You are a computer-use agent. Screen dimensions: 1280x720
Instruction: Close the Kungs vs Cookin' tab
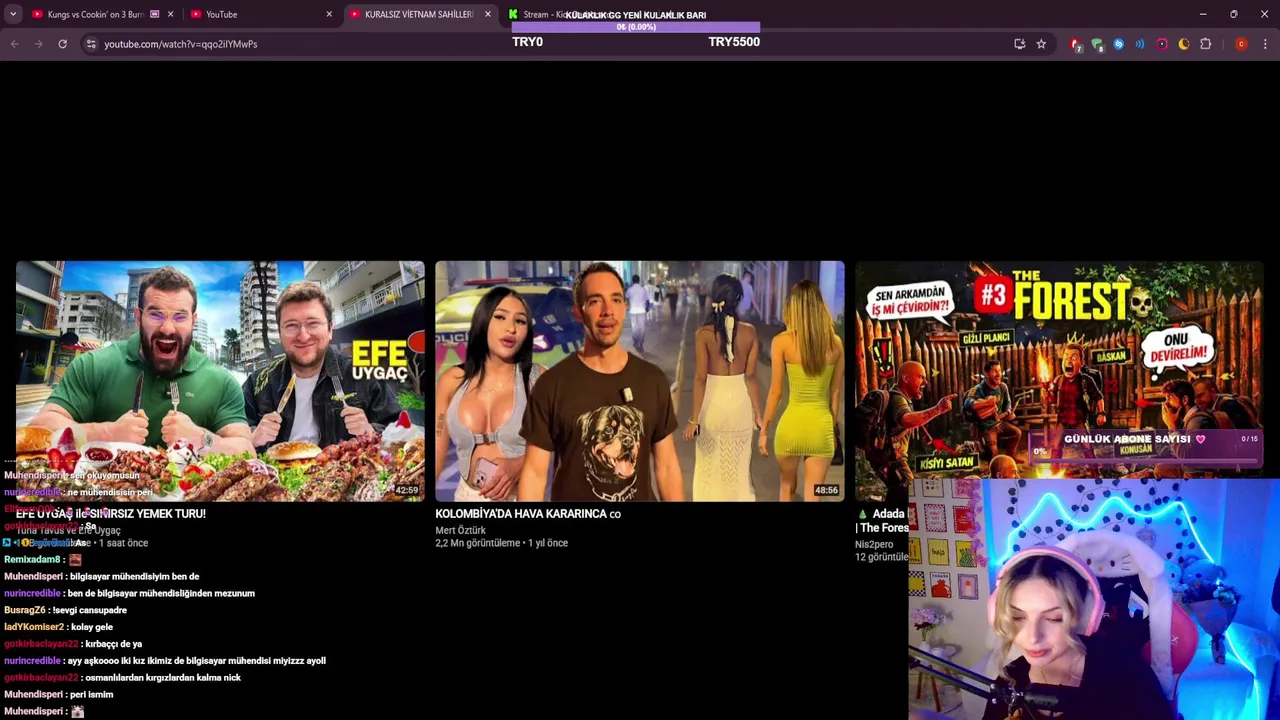coord(170,14)
